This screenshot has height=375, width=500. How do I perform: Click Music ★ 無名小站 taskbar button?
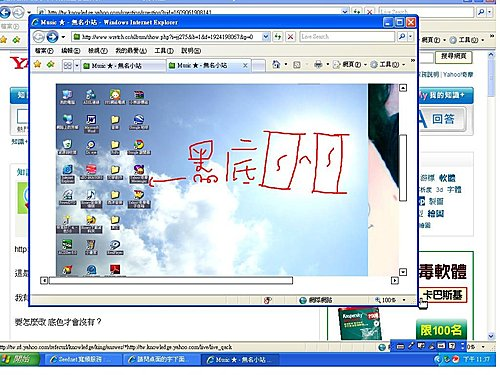point(240,360)
